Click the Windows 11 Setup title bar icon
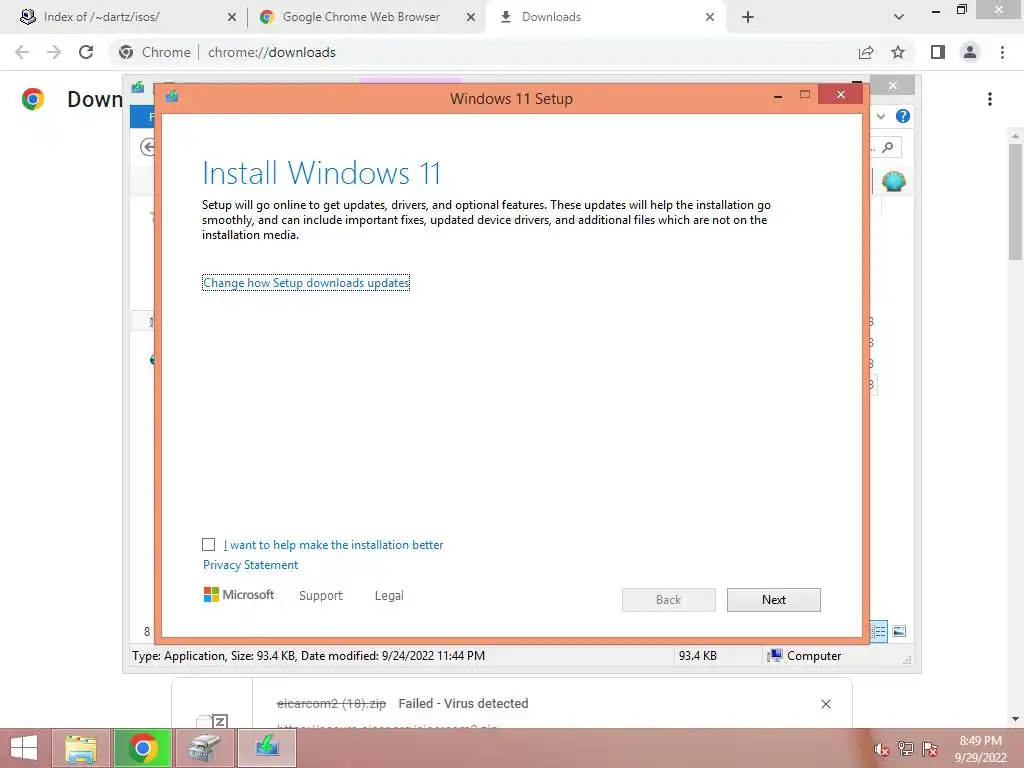This screenshot has width=1024, height=768. (172, 97)
